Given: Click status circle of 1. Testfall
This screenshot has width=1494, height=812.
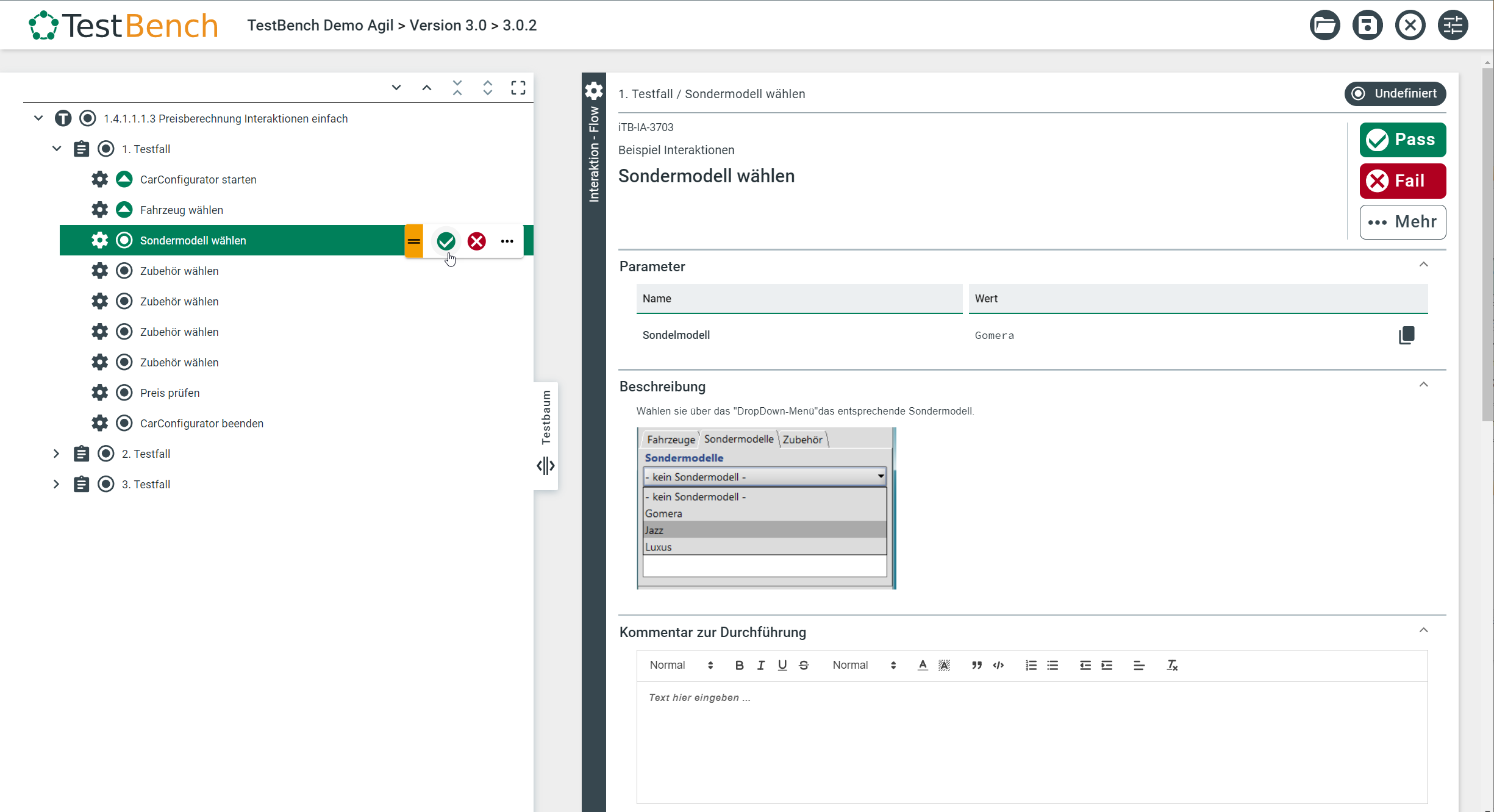Looking at the screenshot, I should (106, 149).
